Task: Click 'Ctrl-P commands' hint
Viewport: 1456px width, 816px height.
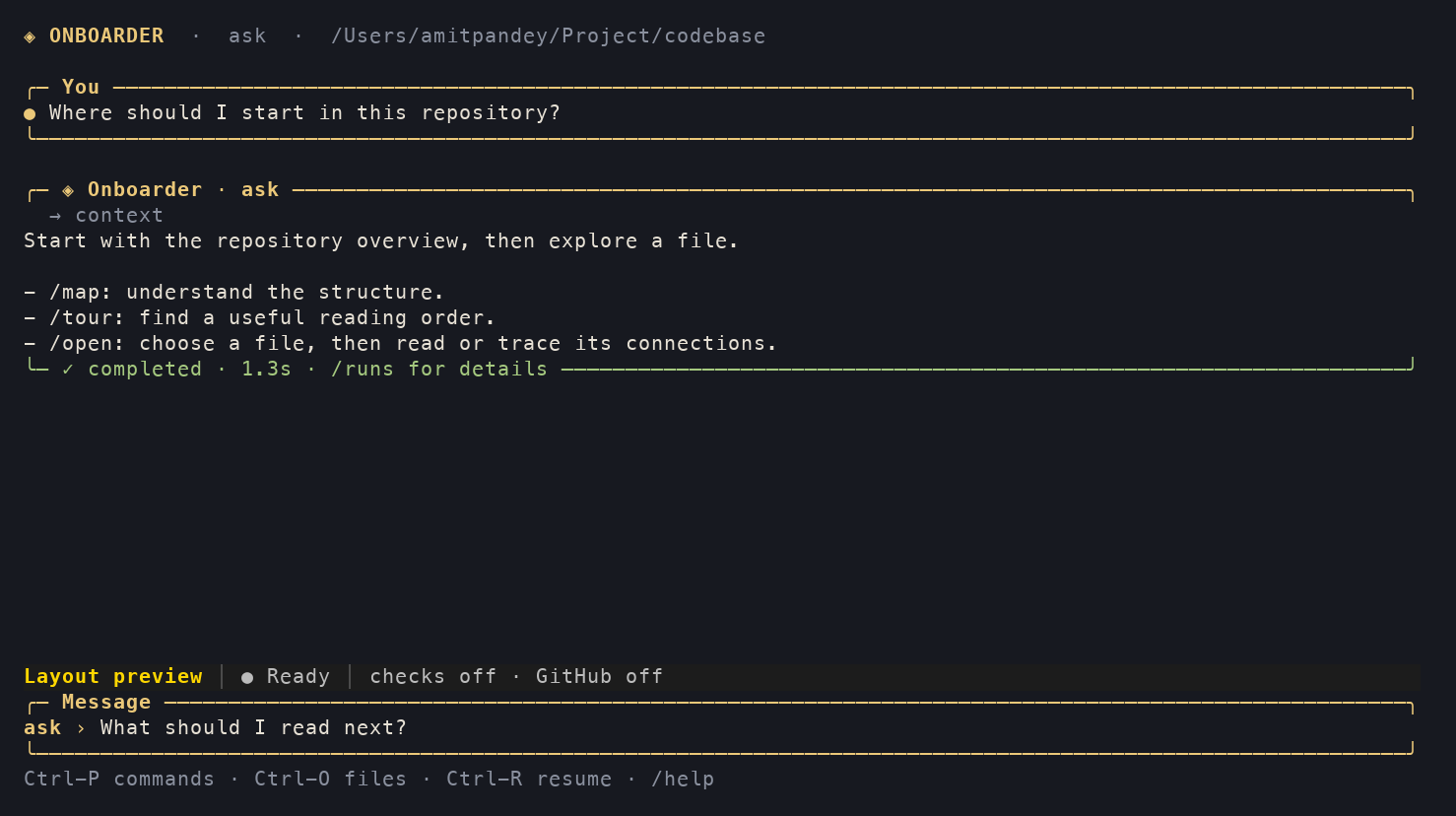Action: click(x=119, y=779)
